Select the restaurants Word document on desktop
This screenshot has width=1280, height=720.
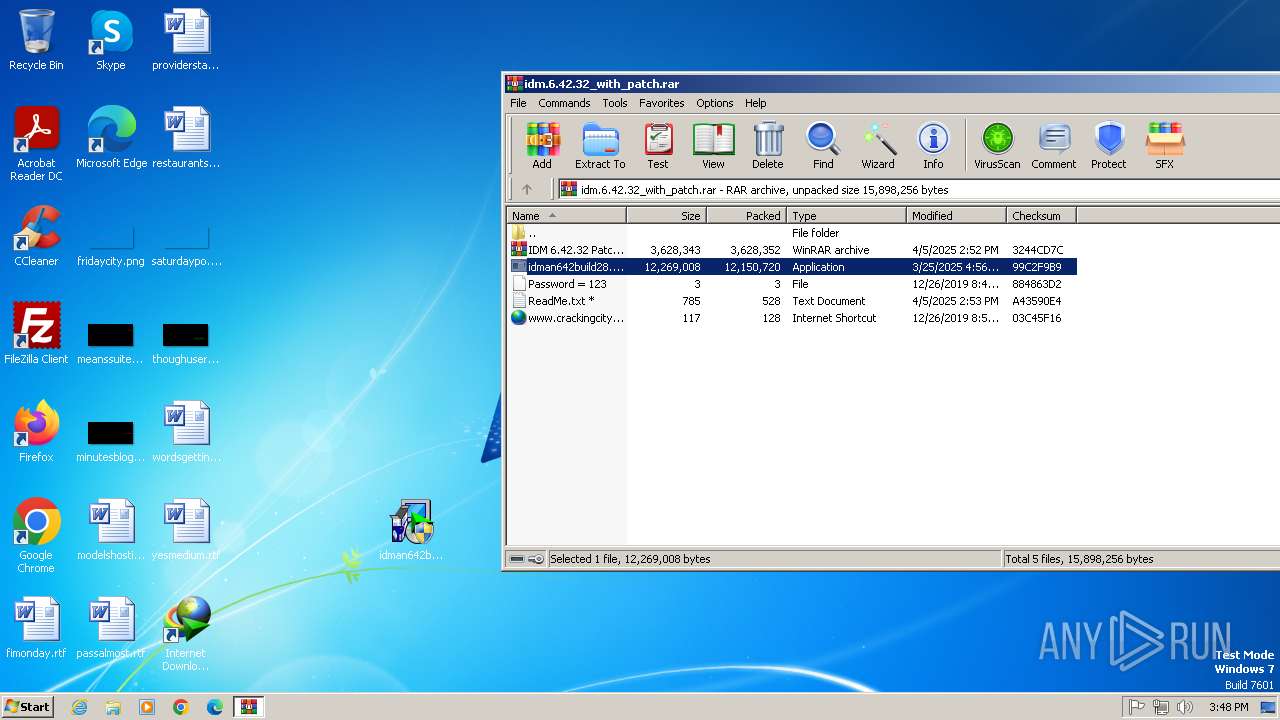[186, 138]
